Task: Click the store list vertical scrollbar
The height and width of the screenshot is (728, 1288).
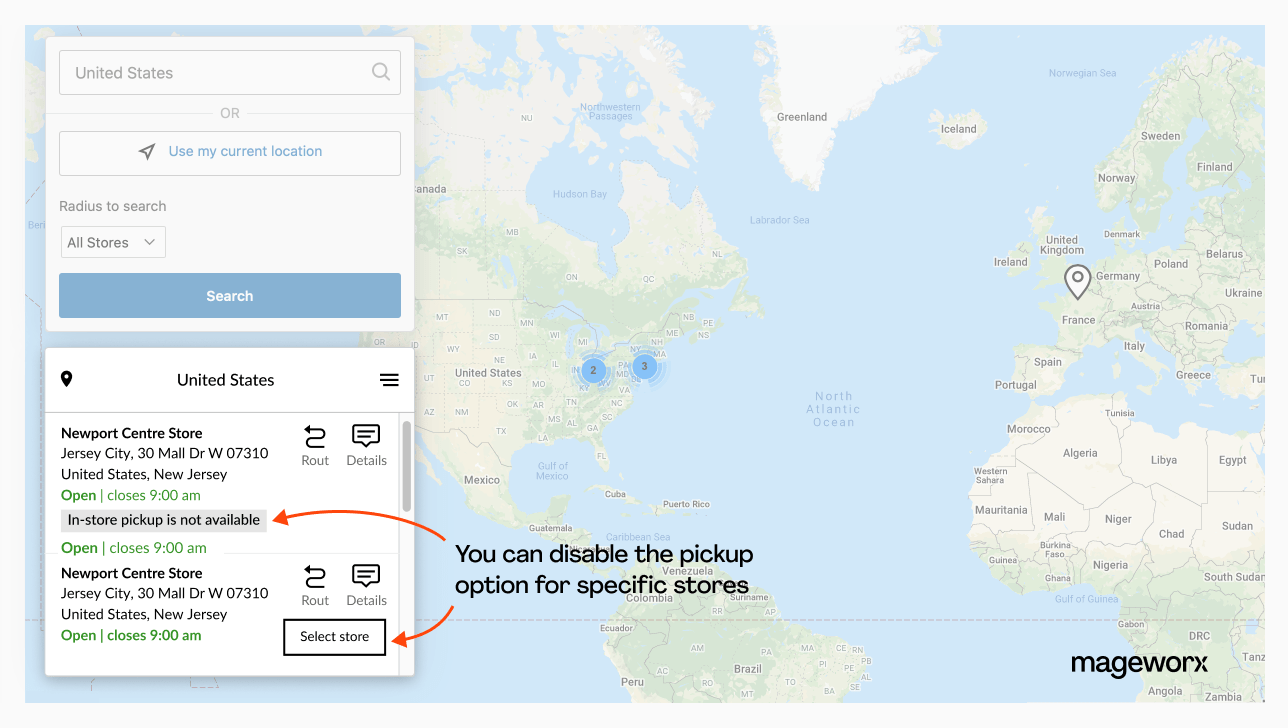Action: tap(406, 465)
